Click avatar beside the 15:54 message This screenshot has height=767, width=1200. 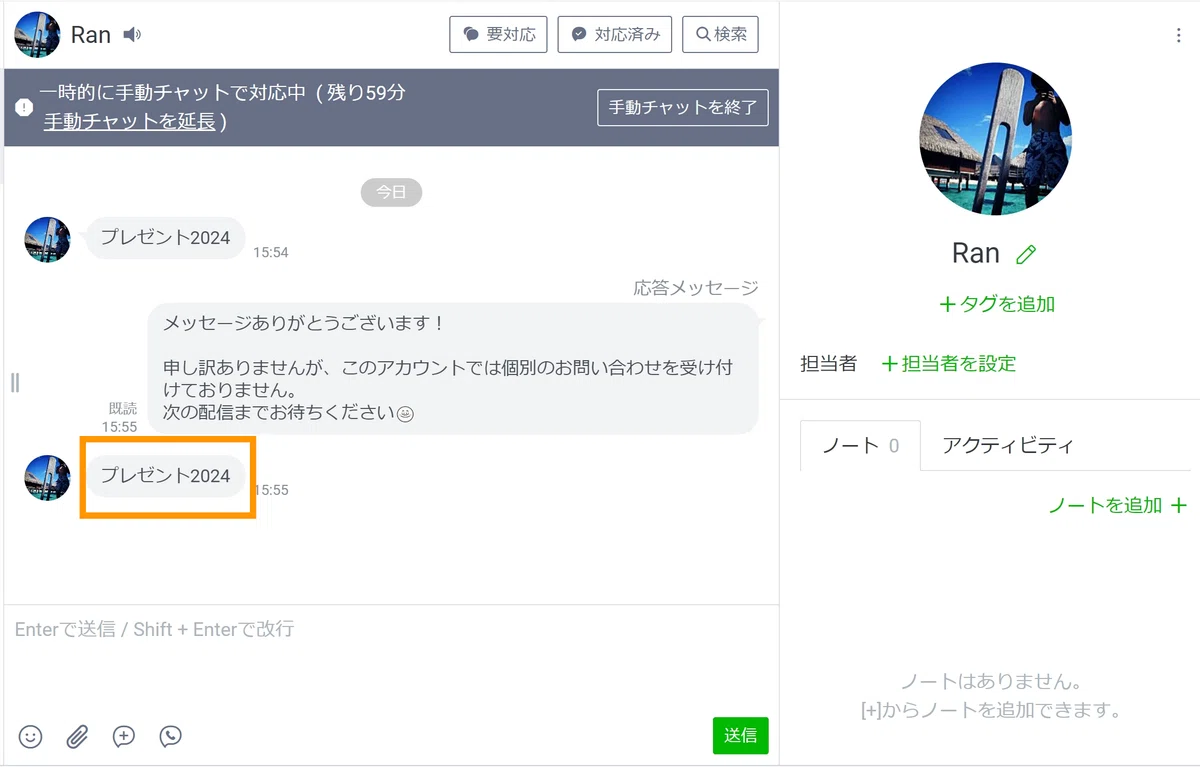click(47, 240)
